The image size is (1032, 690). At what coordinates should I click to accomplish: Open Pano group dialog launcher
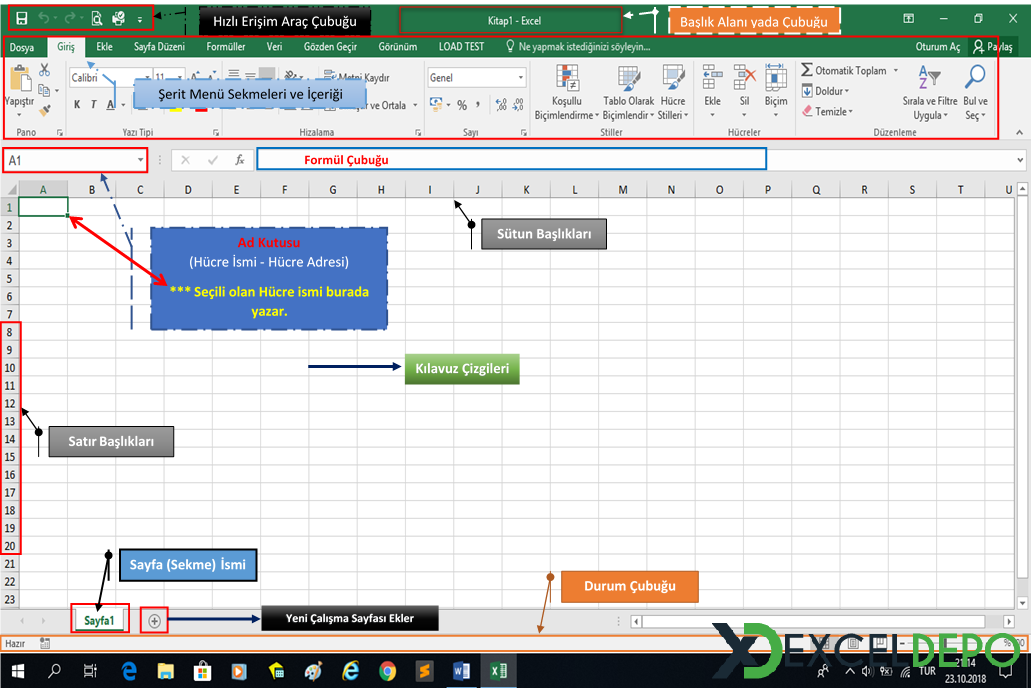(60, 133)
